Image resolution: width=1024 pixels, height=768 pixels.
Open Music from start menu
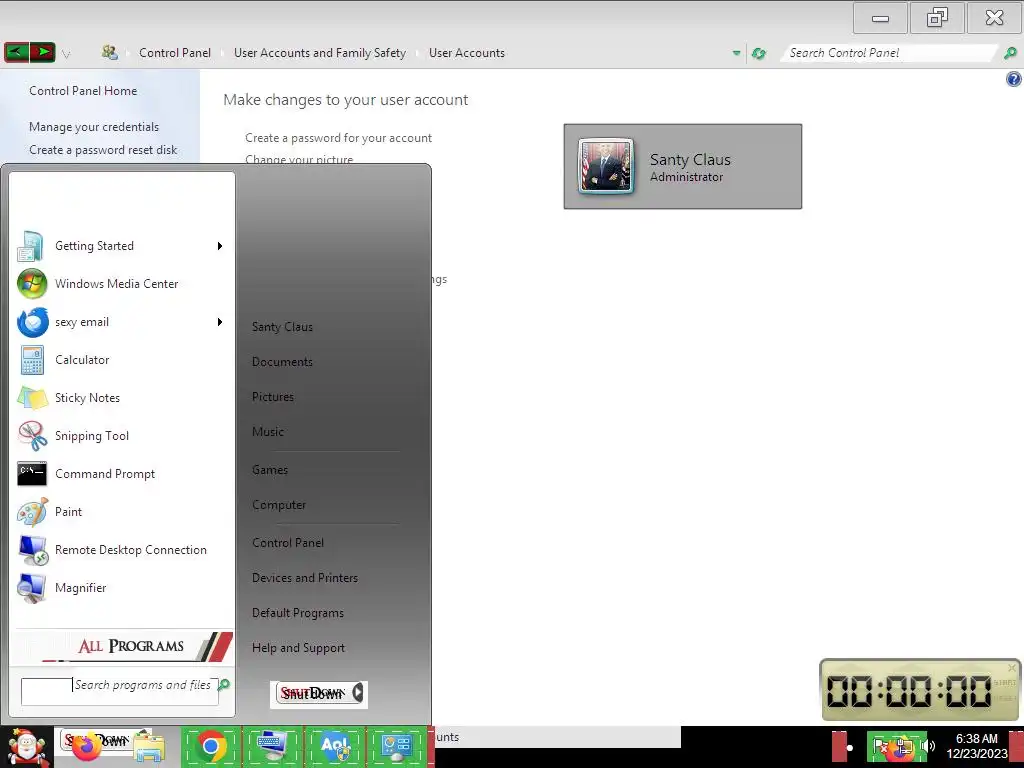click(x=268, y=432)
